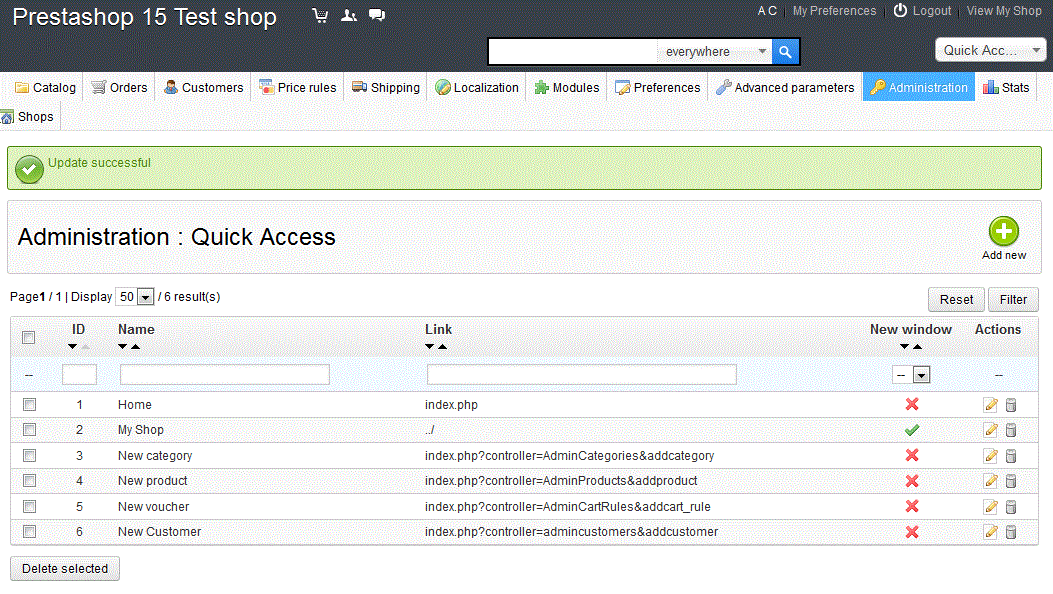The width and height of the screenshot is (1053, 594).
Task: Click the shopping cart icon in header
Action: (x=320, y=16)
